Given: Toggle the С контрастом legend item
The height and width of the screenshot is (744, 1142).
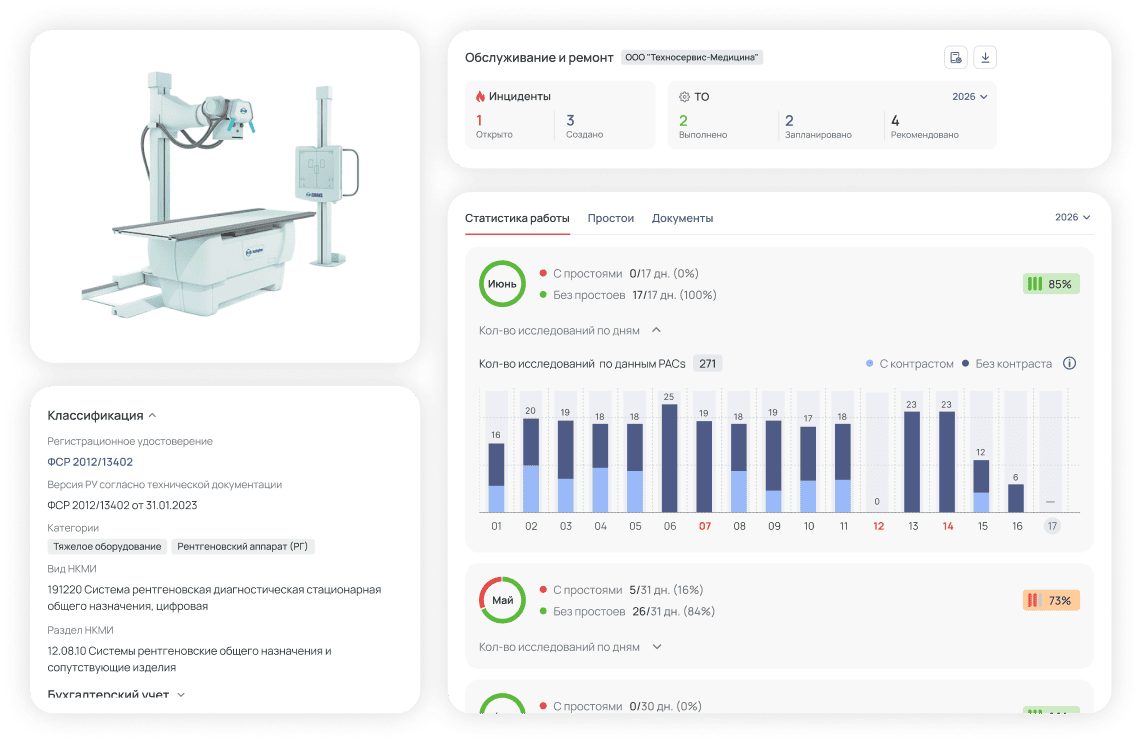Looking at the screenshot, I should click(x=910, y=363).
